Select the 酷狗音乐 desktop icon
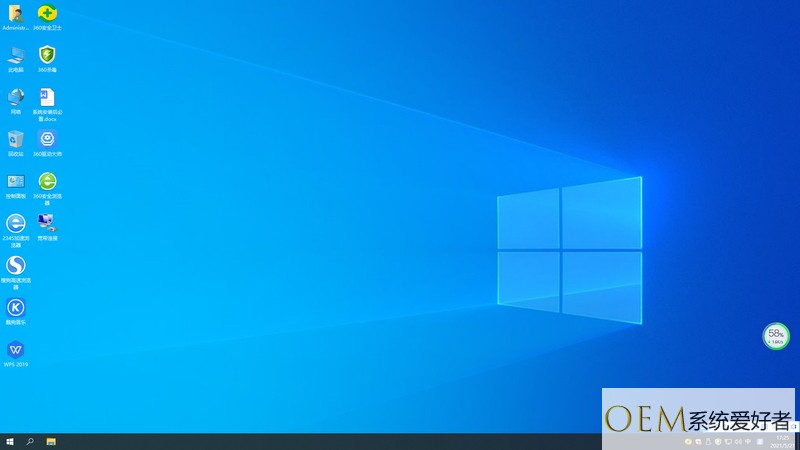 click(16, 311)
